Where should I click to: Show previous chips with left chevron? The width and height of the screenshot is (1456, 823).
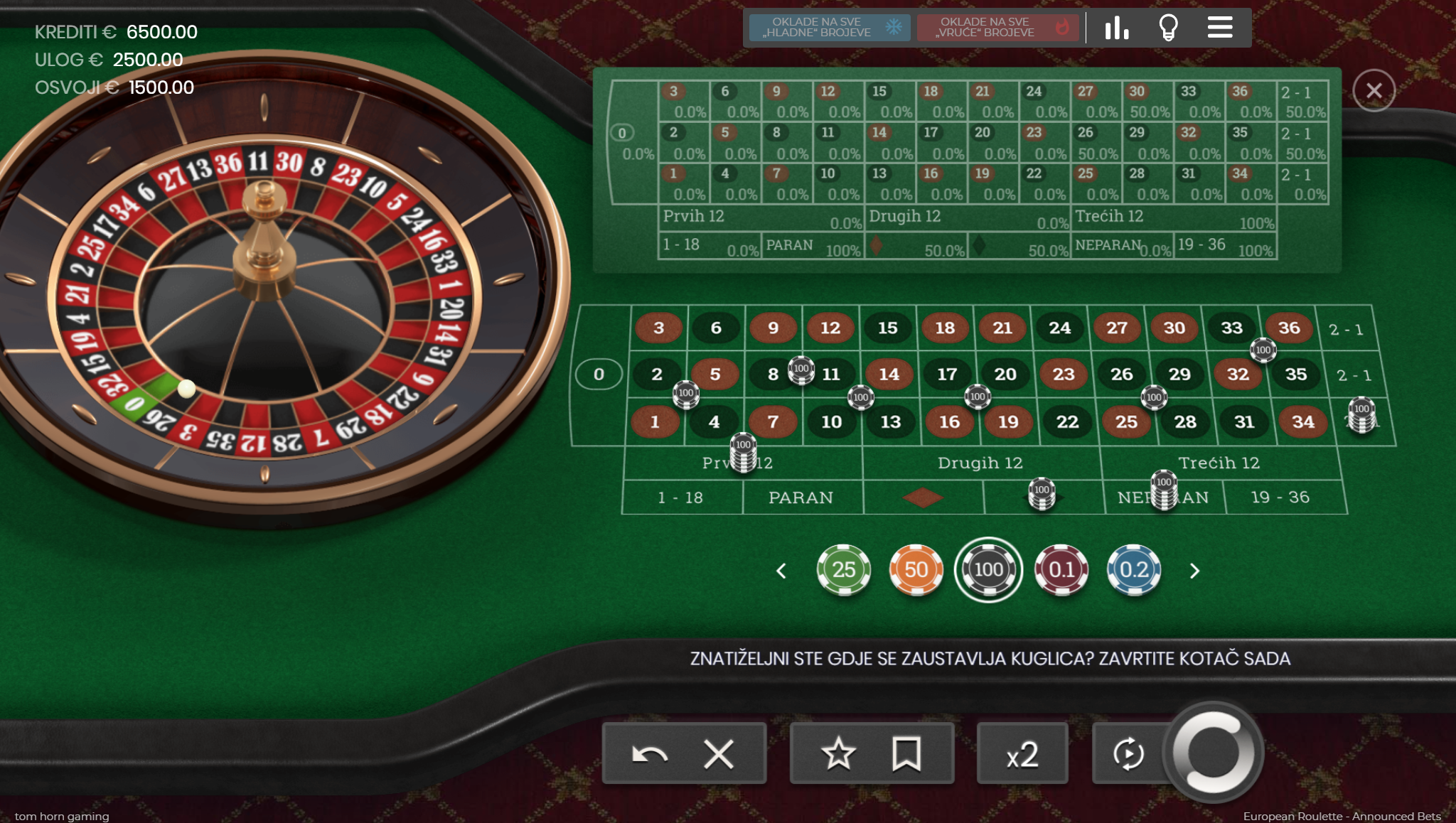pyautogui.click(x=781, y=571)
